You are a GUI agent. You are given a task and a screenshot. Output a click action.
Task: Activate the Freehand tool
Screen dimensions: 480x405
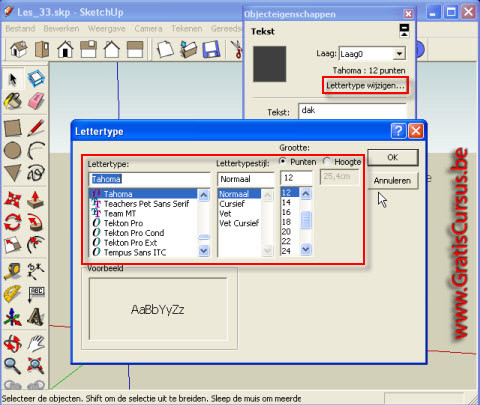click(x=36, y=173)
